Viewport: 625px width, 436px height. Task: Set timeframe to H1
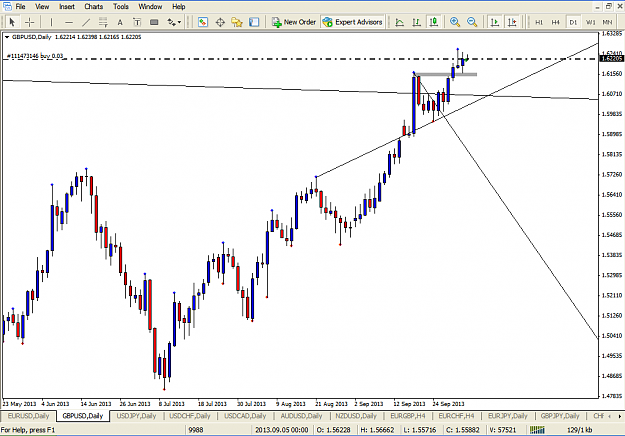pyautogui.click(x=539, y=22)
